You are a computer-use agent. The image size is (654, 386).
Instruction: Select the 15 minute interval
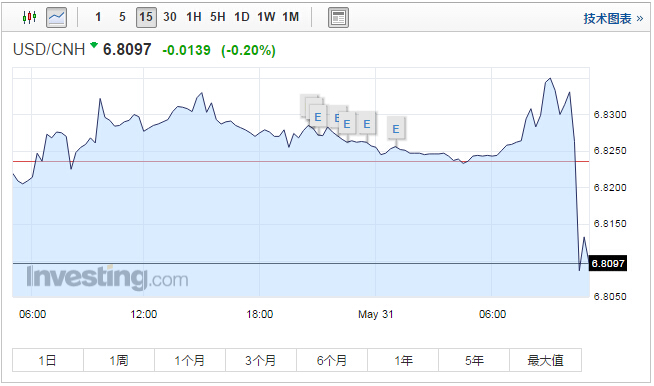[x=146, y=17]
